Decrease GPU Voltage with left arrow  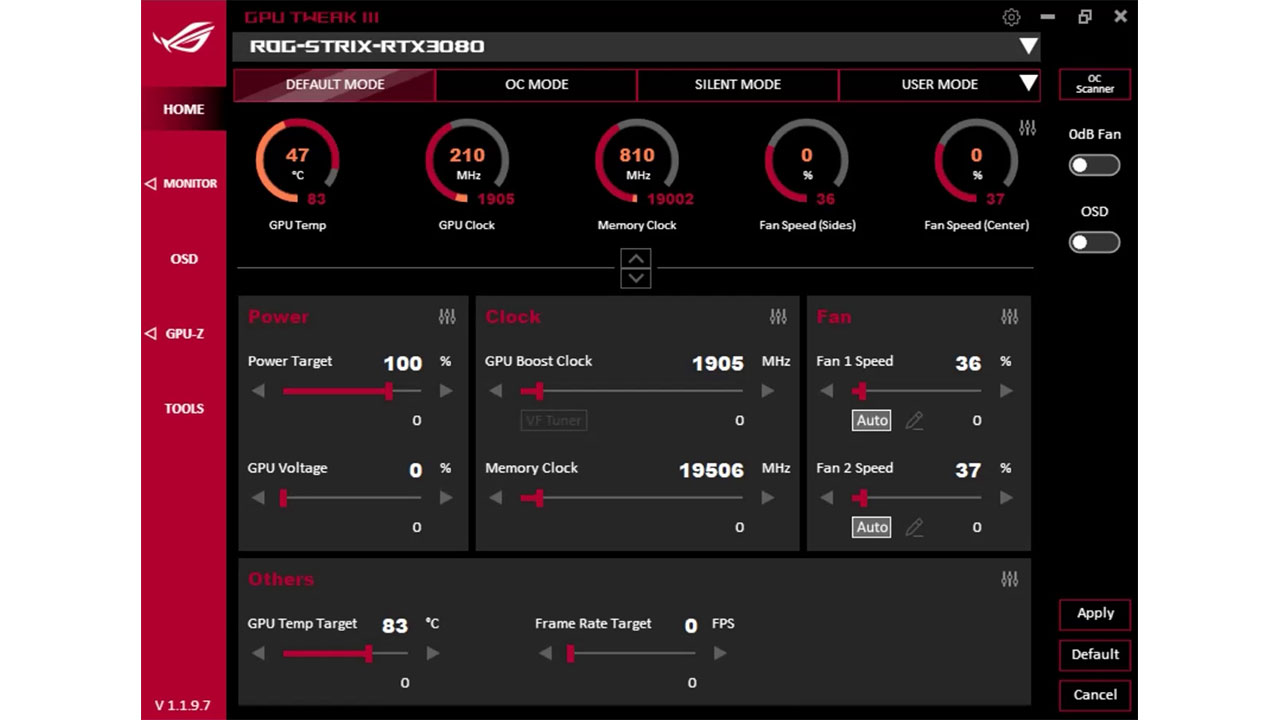coord(258,498)
